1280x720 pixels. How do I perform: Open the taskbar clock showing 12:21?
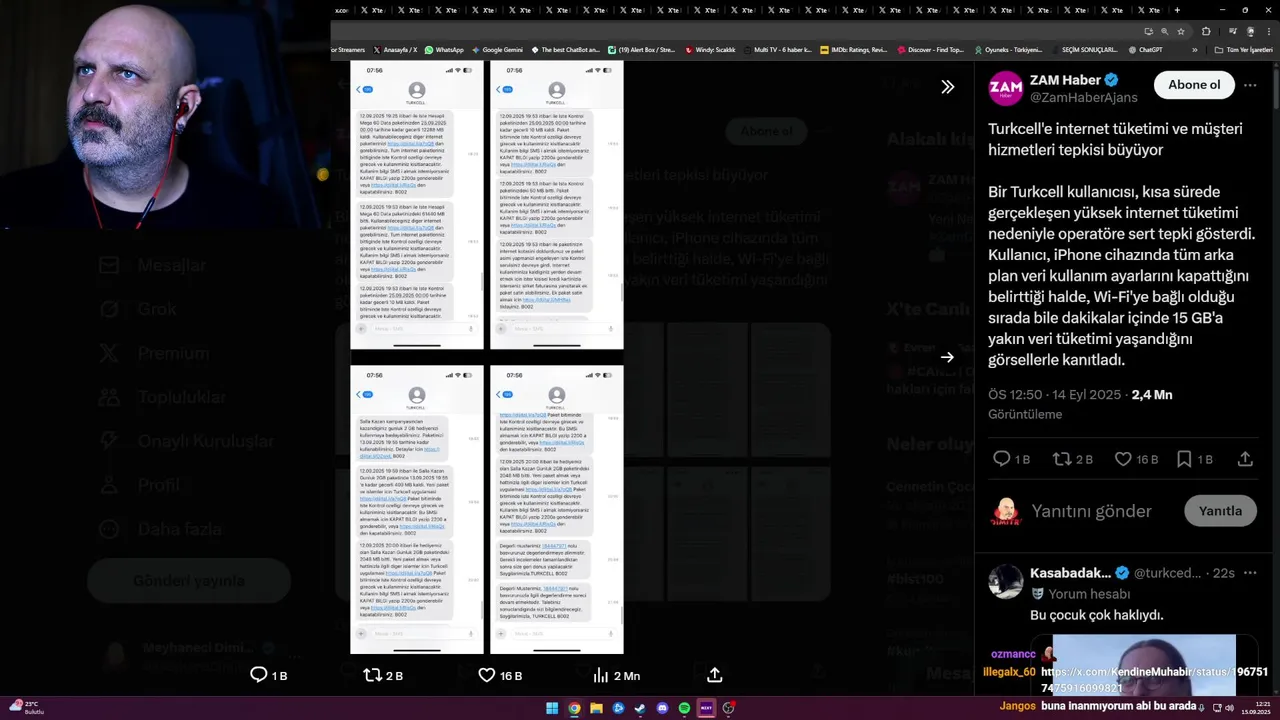(x=1255, y=708)
